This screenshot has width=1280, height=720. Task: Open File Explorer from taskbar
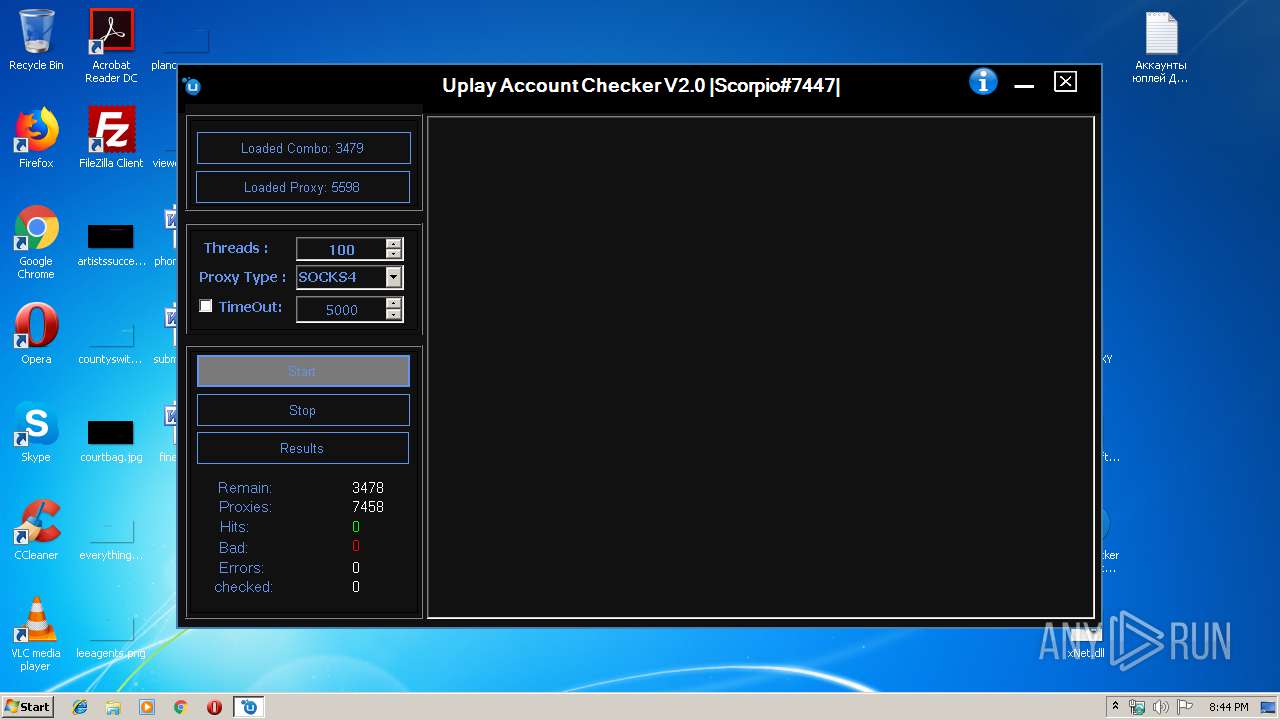(113, 707)
